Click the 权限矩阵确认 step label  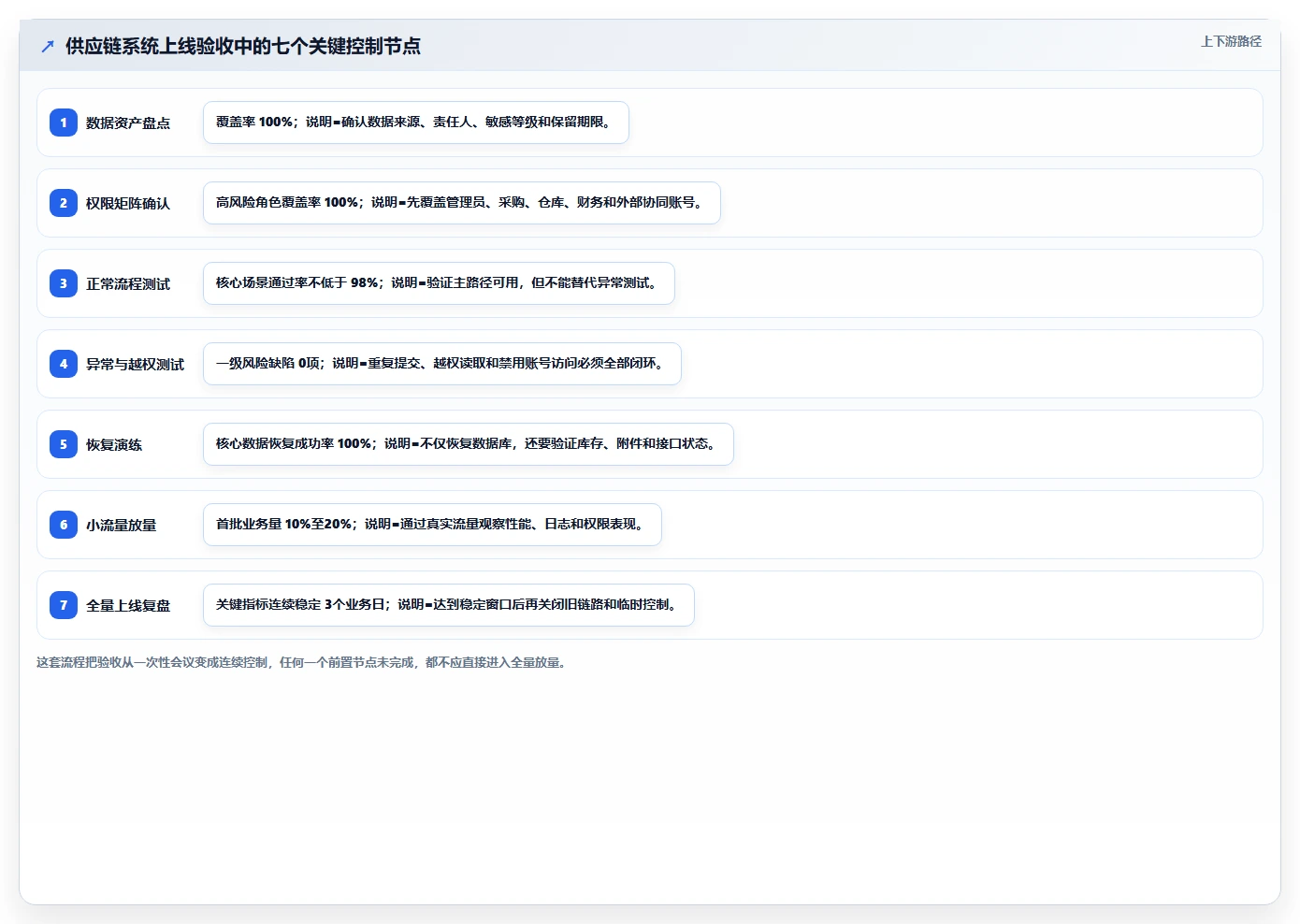[x=128, y=203]
